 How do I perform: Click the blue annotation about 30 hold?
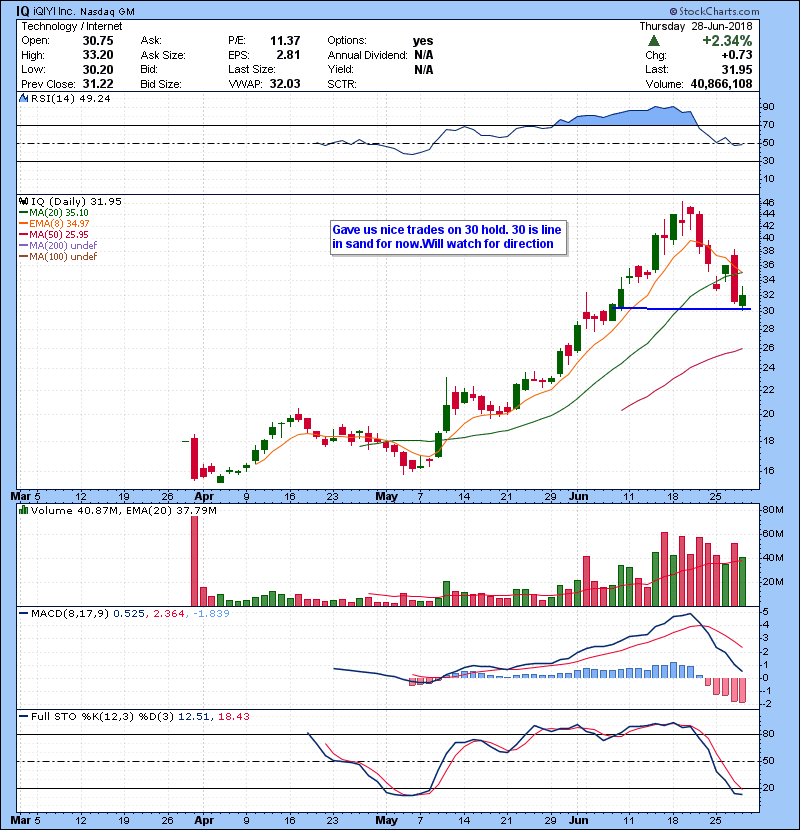[x=448, y=237]
